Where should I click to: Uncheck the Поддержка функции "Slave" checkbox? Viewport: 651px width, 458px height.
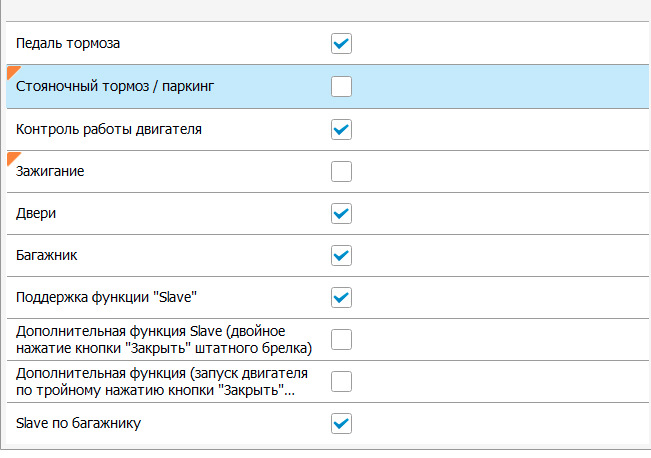(x=342, y=297)
